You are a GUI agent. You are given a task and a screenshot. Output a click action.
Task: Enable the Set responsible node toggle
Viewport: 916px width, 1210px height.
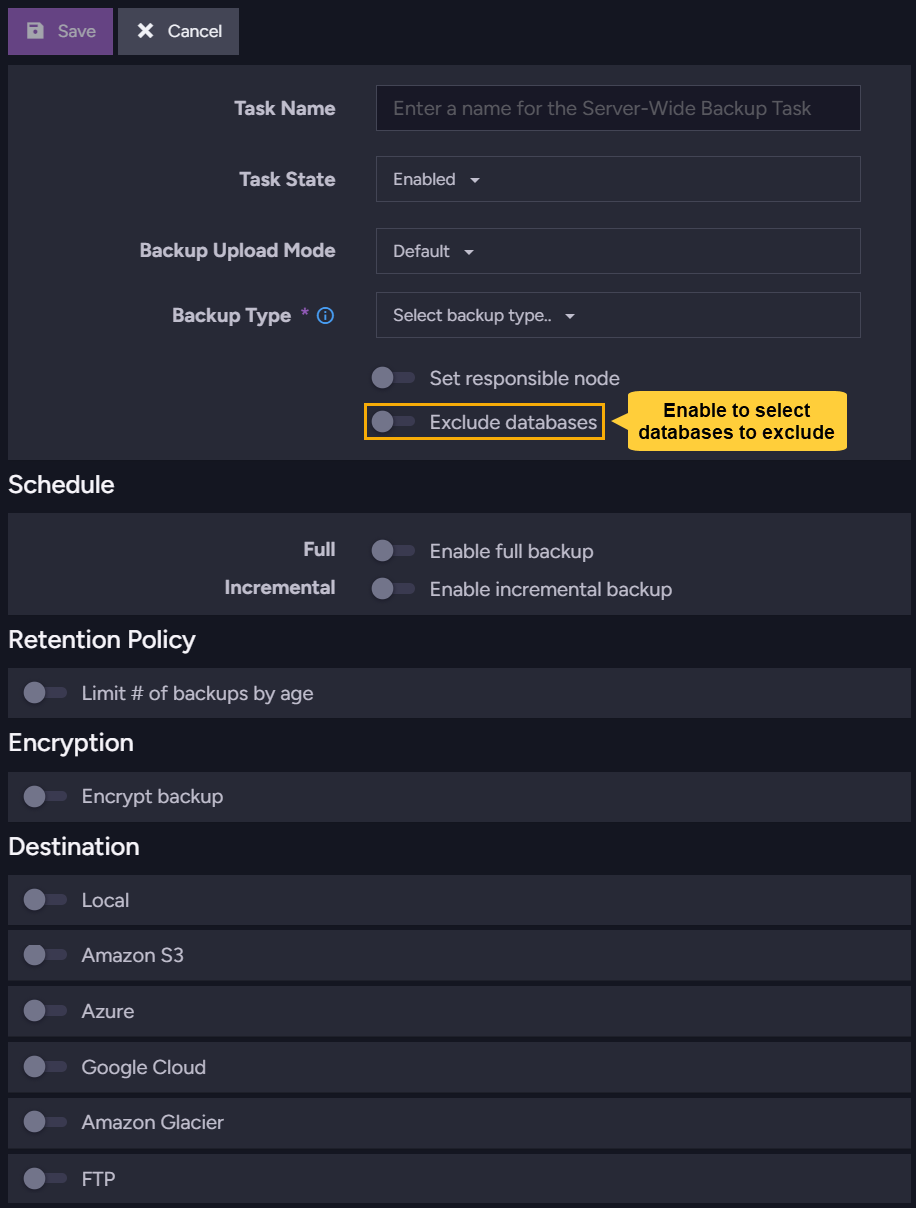tap(393, 378)
